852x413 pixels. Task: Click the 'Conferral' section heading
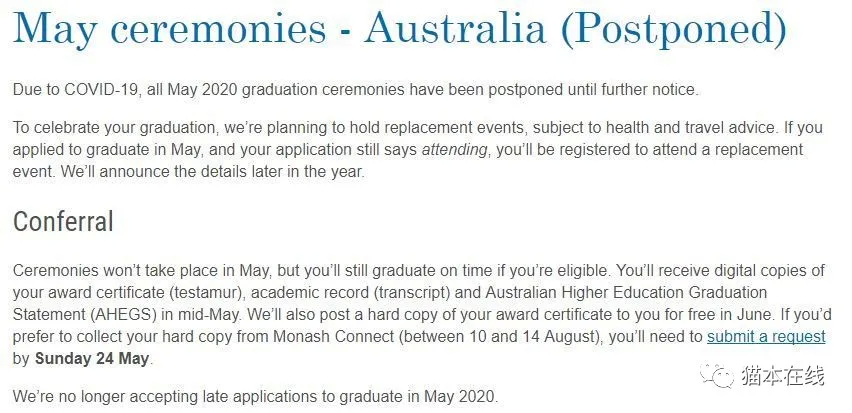click(x=64, y=222)
